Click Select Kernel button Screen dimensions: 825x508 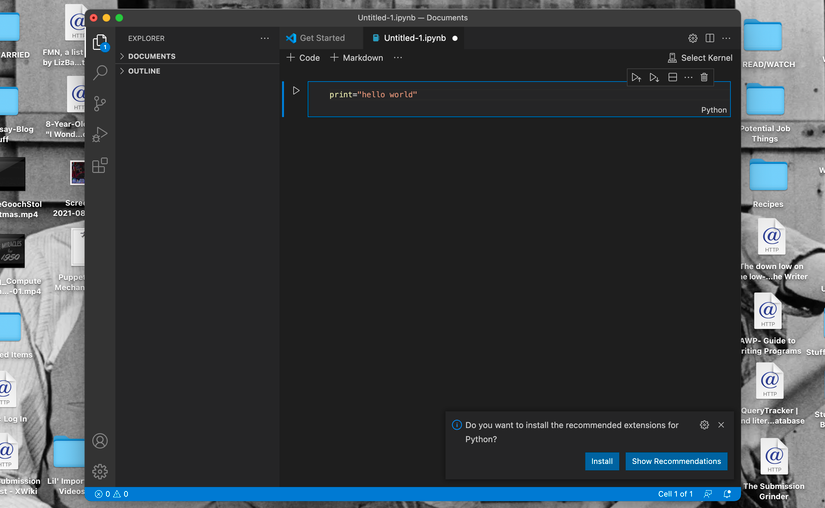tap(700, 58)
